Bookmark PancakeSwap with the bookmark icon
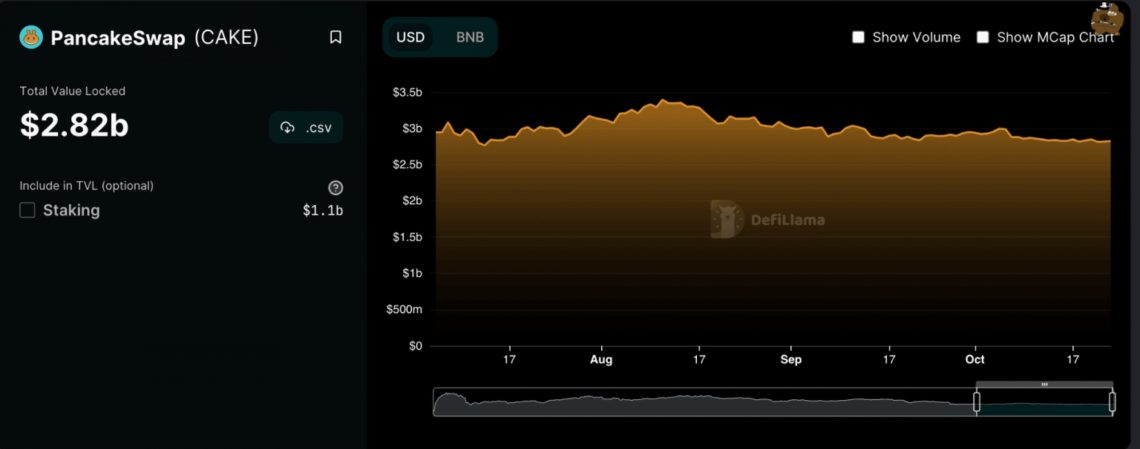This screenshot has height=449, width=1140. pos(335,37)
